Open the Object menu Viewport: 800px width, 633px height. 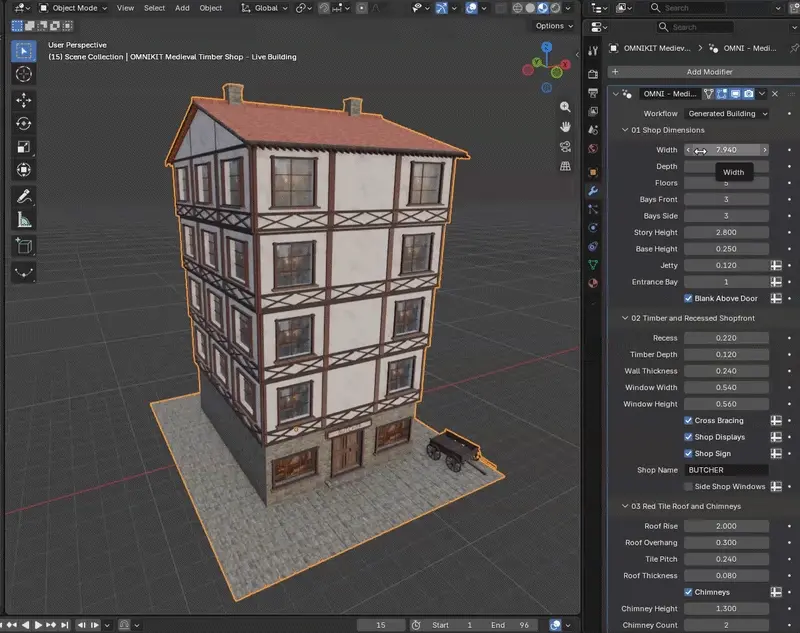point(210,8)
